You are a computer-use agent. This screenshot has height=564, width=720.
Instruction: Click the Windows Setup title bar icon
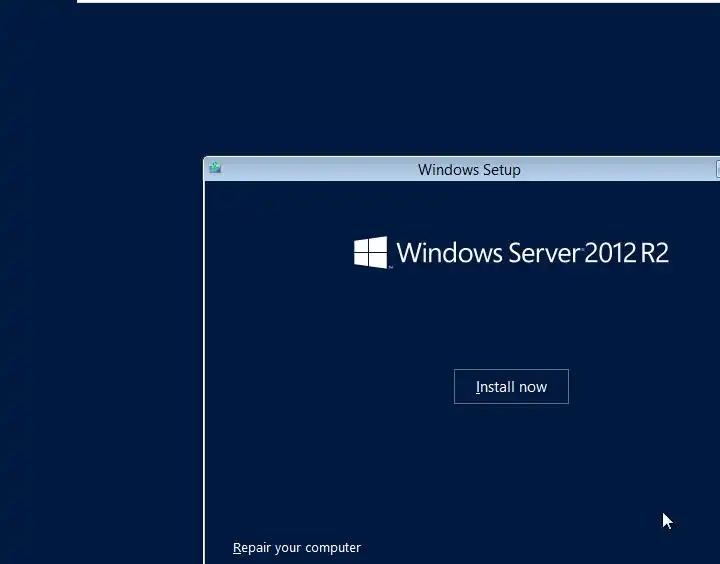[x=215, y=168]
